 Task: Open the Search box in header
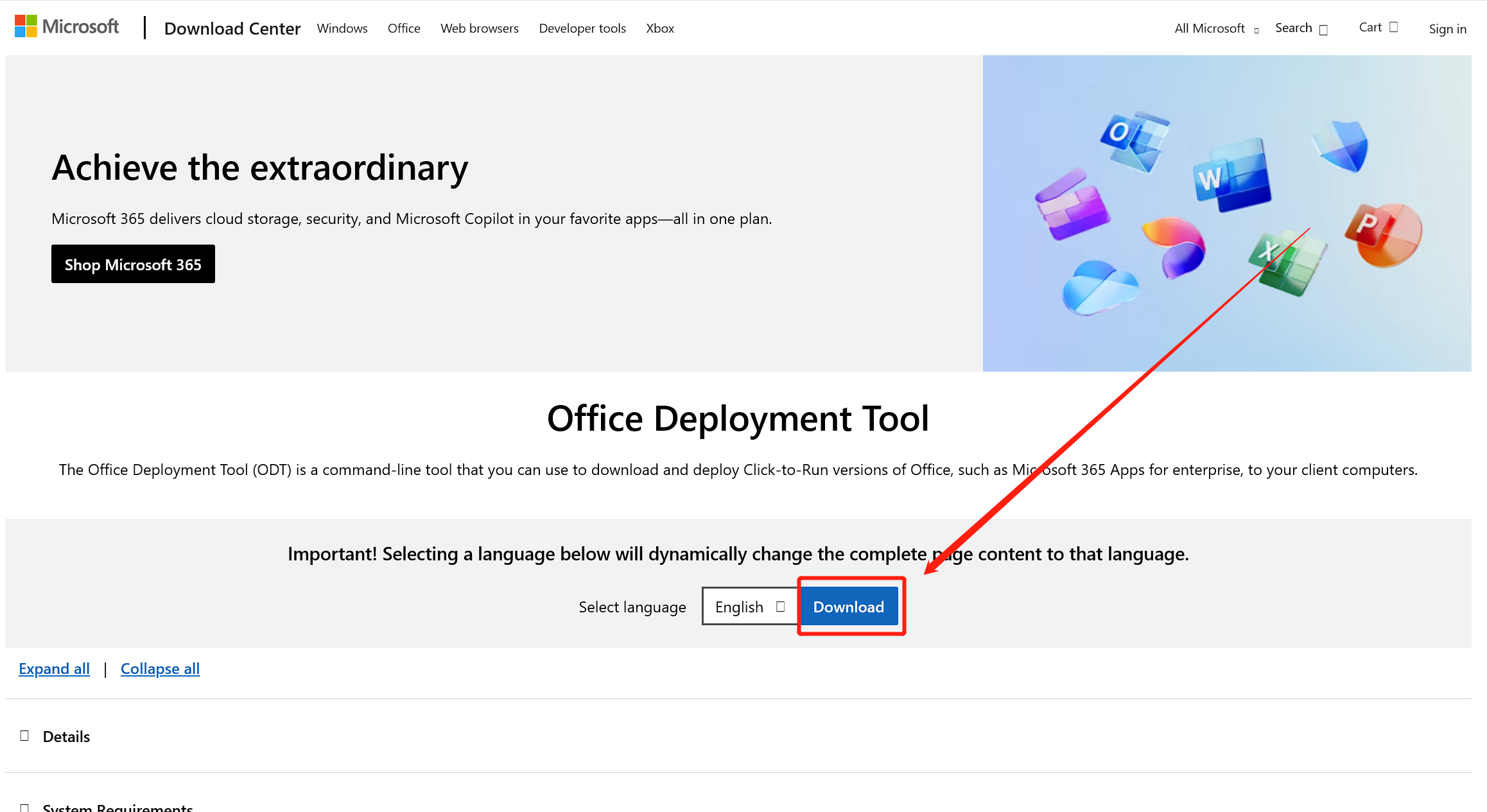pyautogui.click(x=1301, y=28)
